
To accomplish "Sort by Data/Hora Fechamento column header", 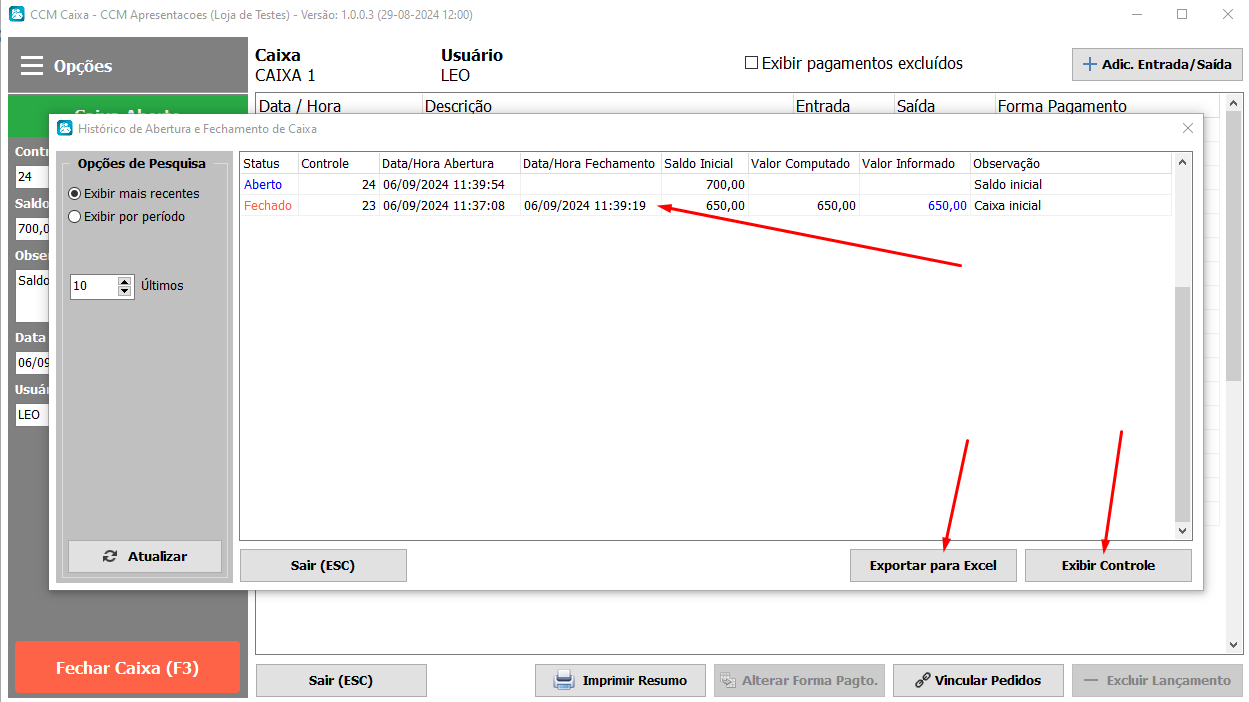I will point(589,163).
